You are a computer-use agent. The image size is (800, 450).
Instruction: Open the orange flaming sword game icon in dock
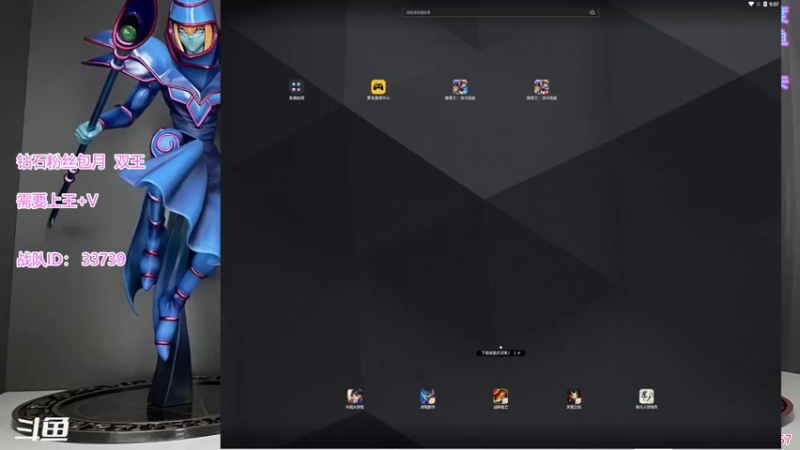coord(501,396)
